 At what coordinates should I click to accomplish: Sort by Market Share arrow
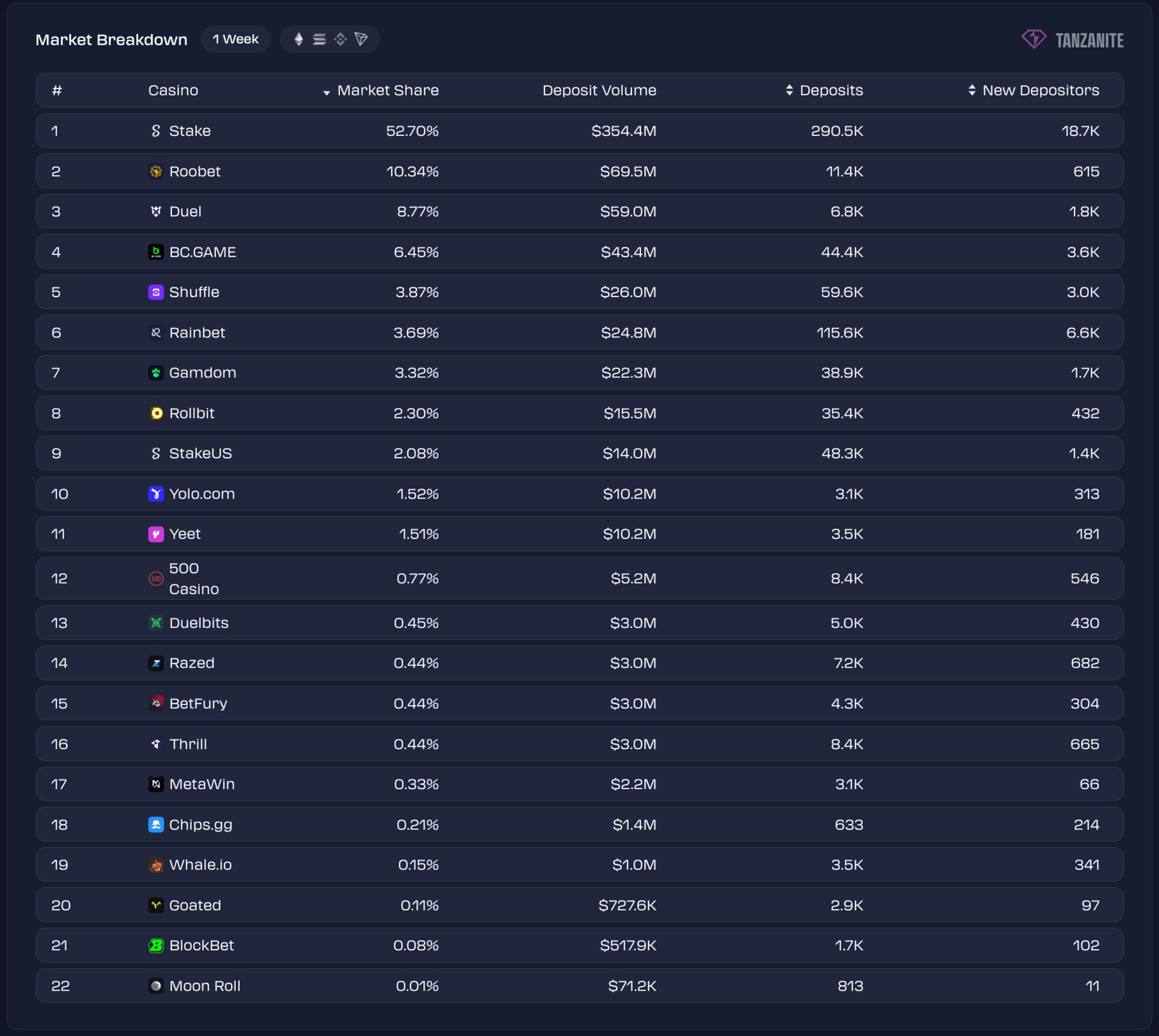[x=327, y=92]
